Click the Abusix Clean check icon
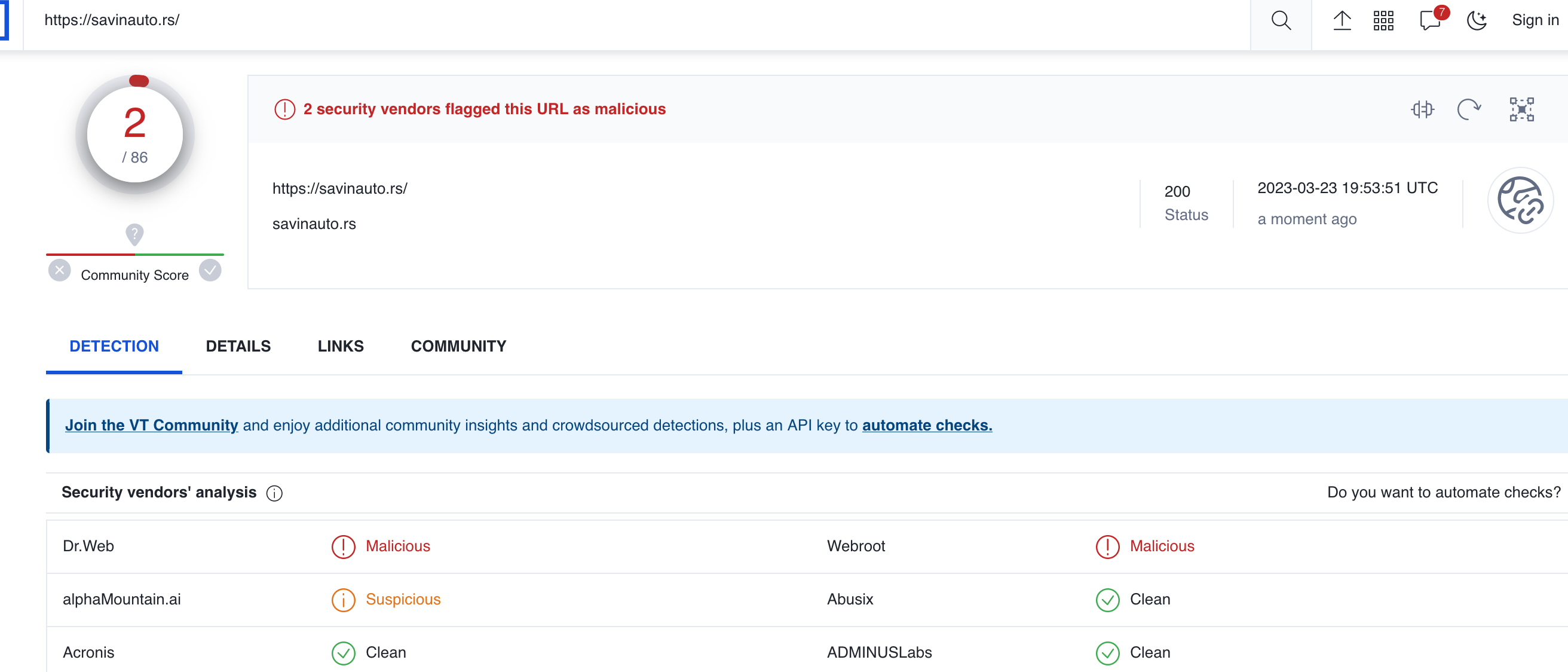The height and width of the screenshot is (672, 1568). click(1107, 600)
